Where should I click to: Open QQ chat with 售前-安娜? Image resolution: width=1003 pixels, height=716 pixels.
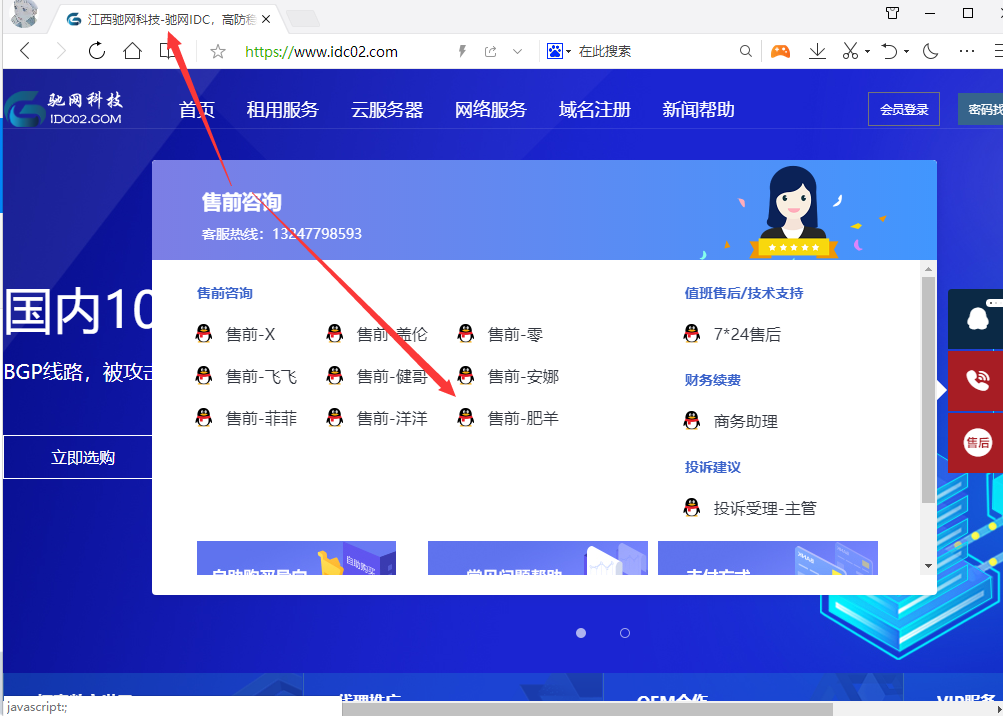tap(466, 375)
